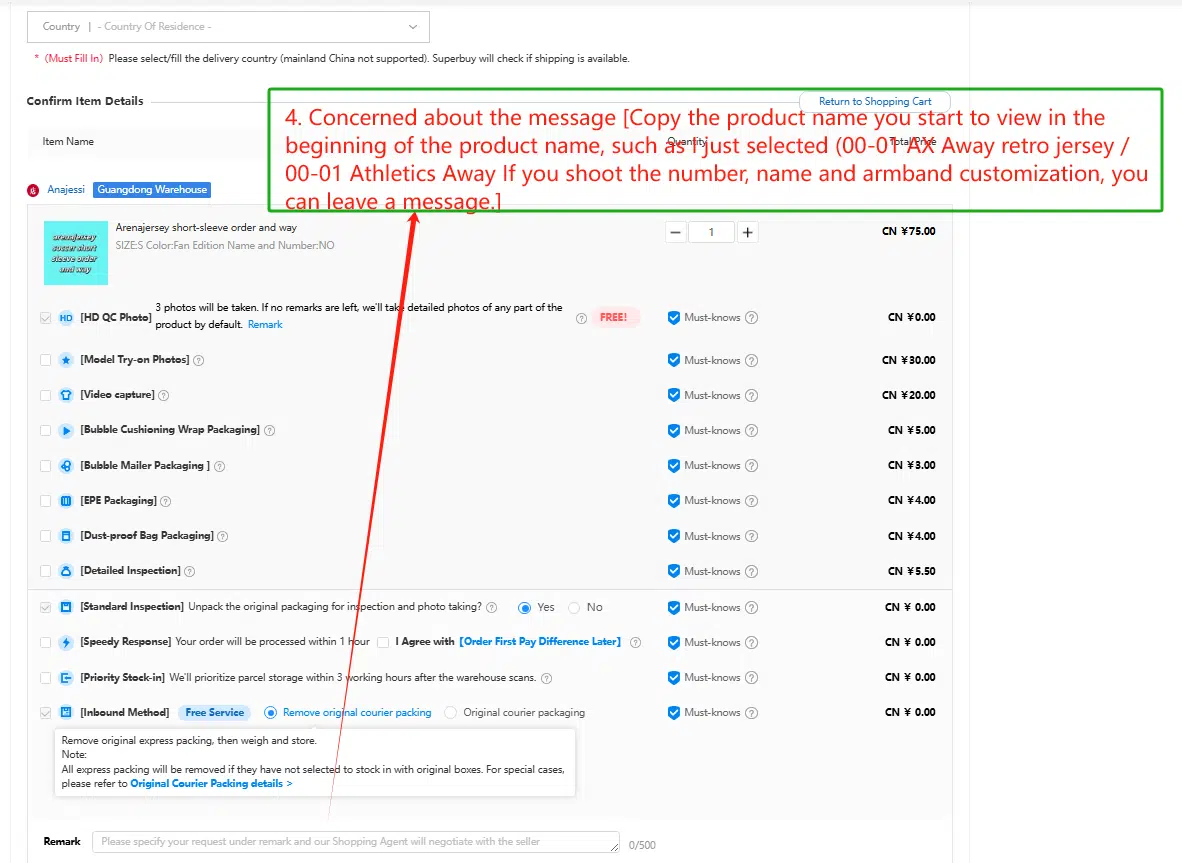The image size is (1182, 863).
Task: Click the quantity number field
Action: pyautogui.click(x=711, y=232)
